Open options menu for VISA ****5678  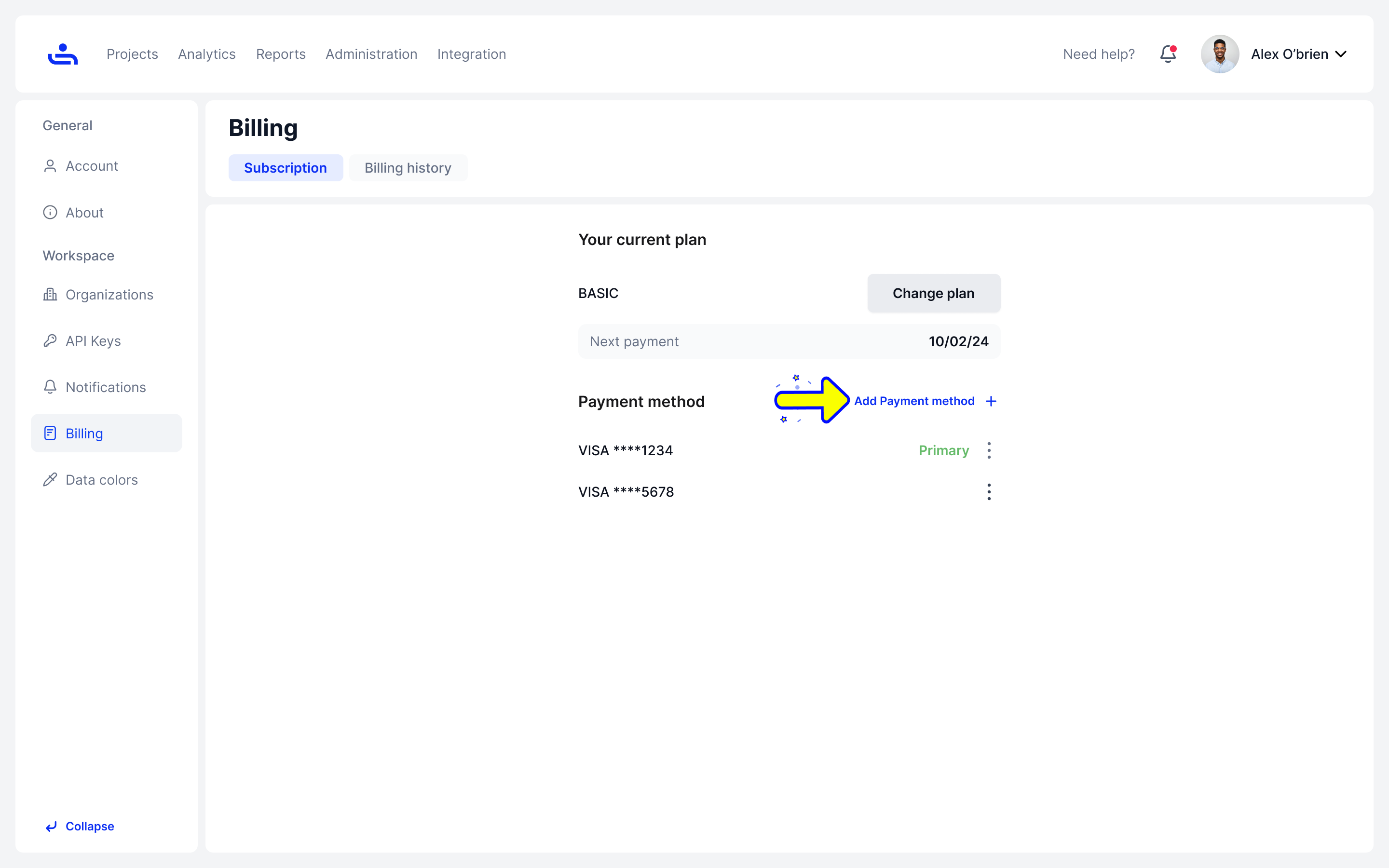tap(988, 492)
